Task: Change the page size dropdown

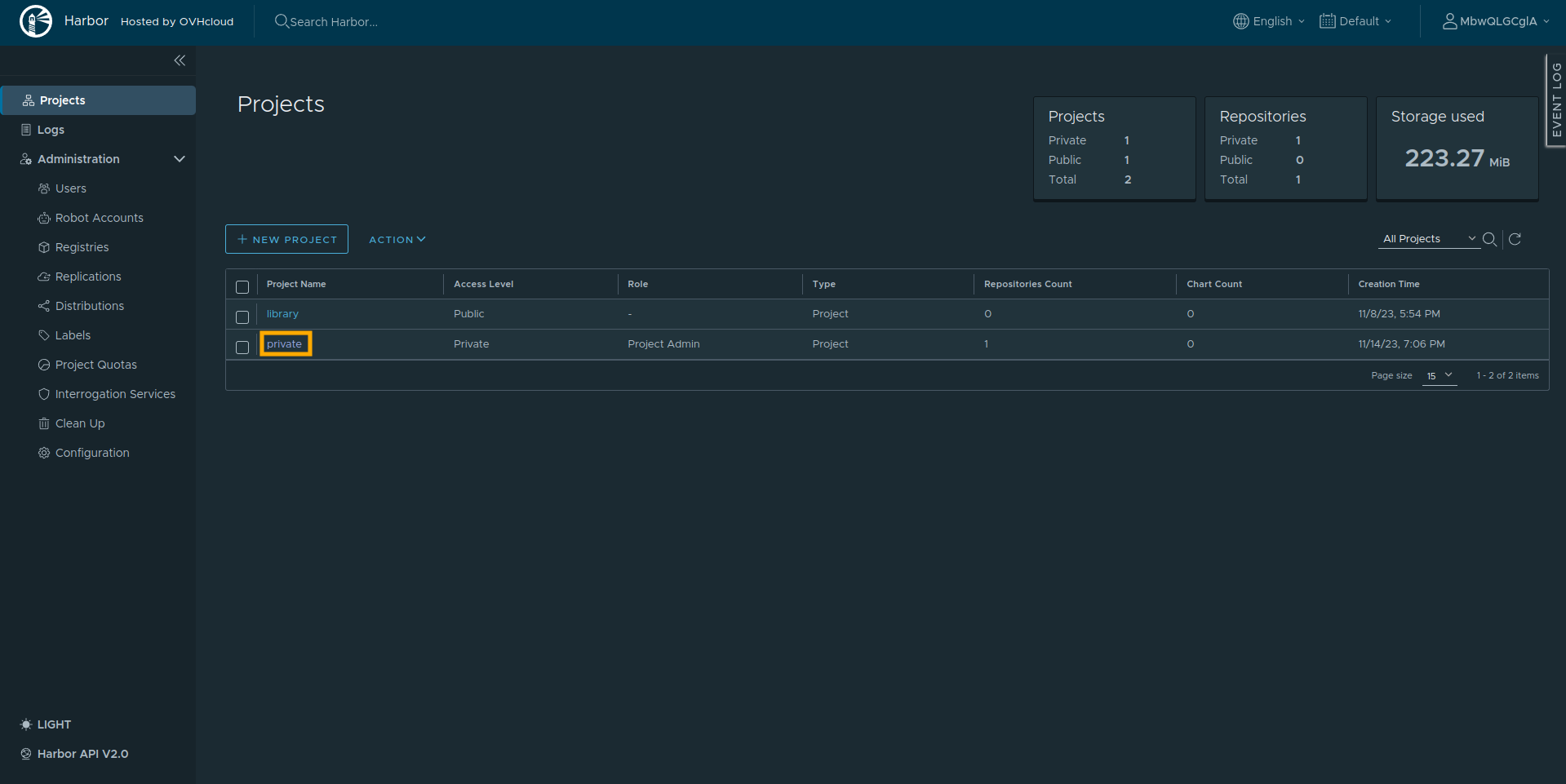Action: [x=1440, y=375]
